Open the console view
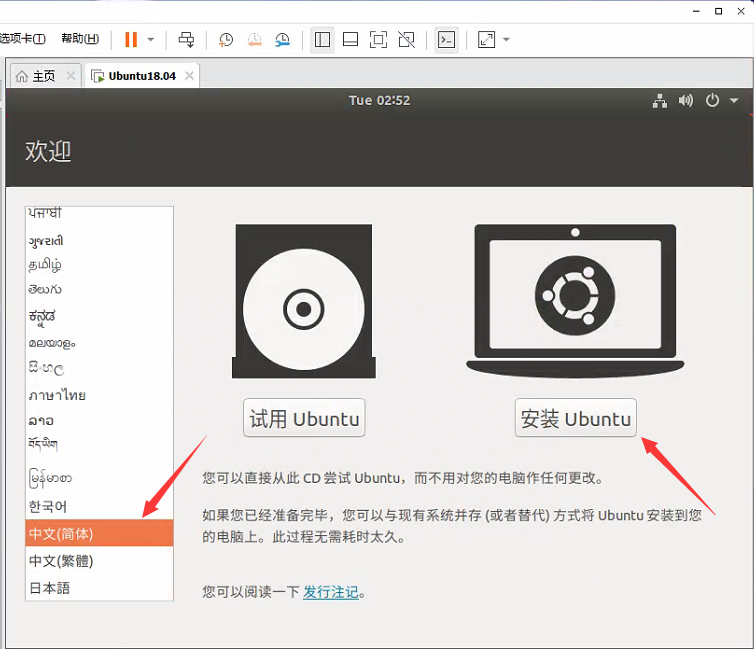Viewport: 754px width, 649px height. tap(446, 39)
